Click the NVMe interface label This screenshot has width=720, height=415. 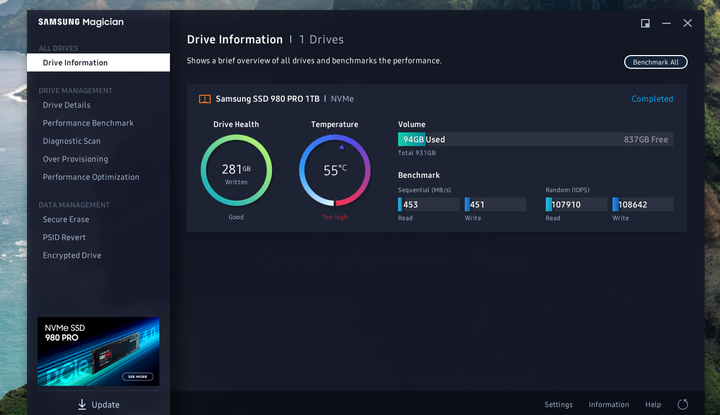342,99
